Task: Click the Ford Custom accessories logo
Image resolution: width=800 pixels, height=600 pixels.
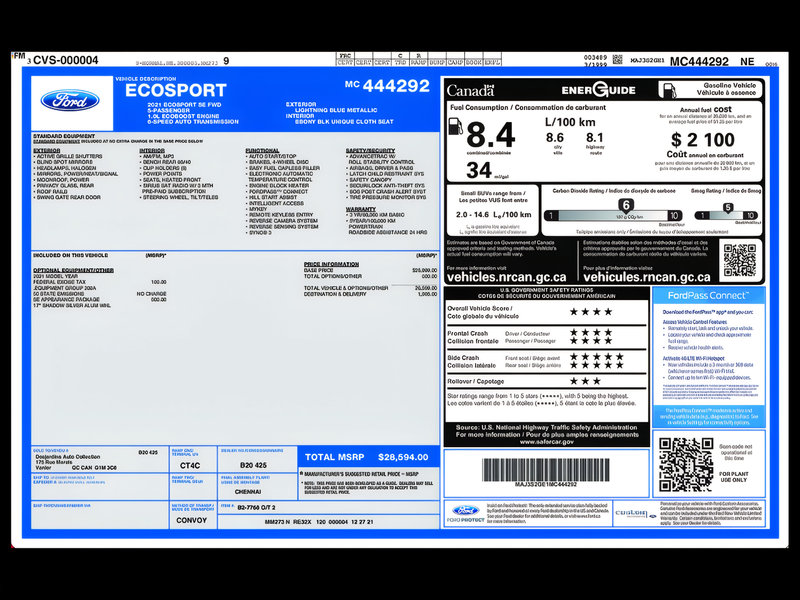Action: pos(634,514)
